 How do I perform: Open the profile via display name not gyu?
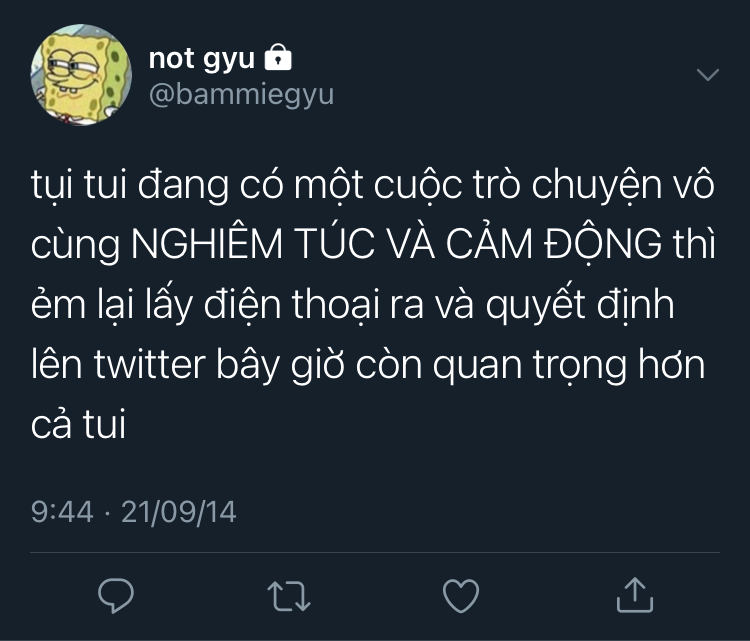pos(201,59)
